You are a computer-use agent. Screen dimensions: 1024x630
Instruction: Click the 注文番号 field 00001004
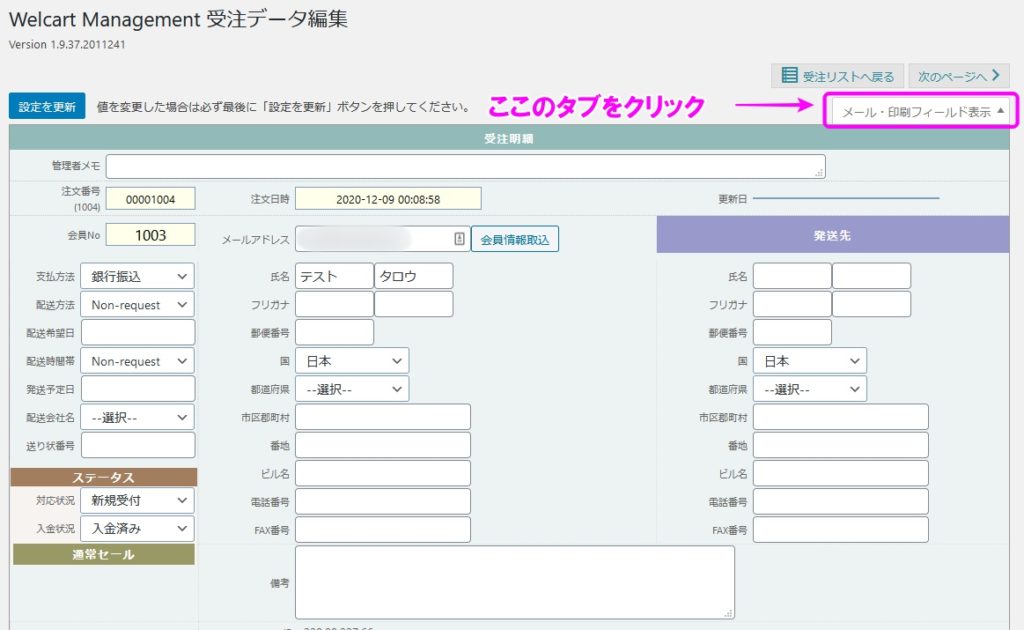click(x=150, y=199)
